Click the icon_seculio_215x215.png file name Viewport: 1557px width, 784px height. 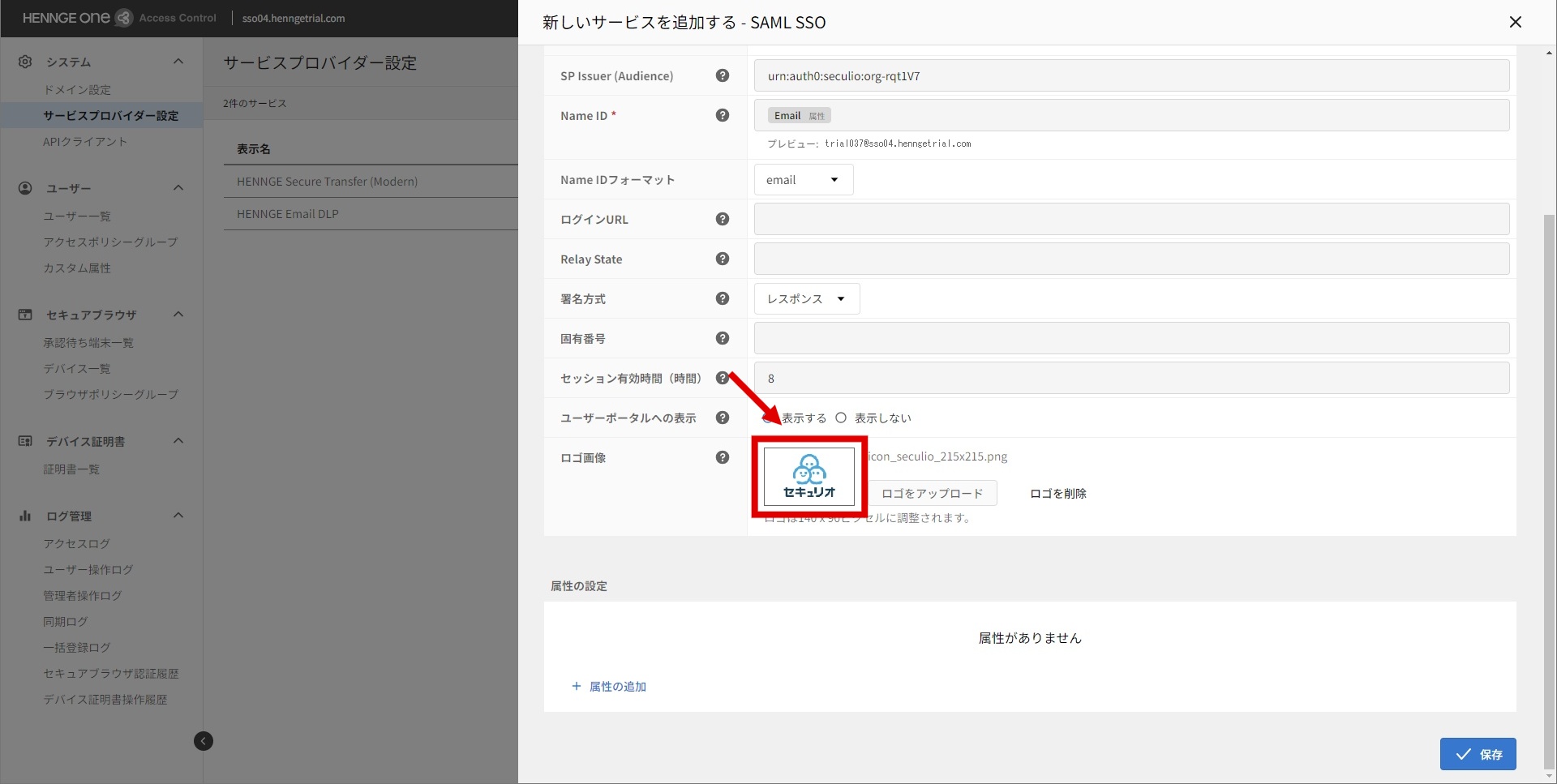[938, 456]
